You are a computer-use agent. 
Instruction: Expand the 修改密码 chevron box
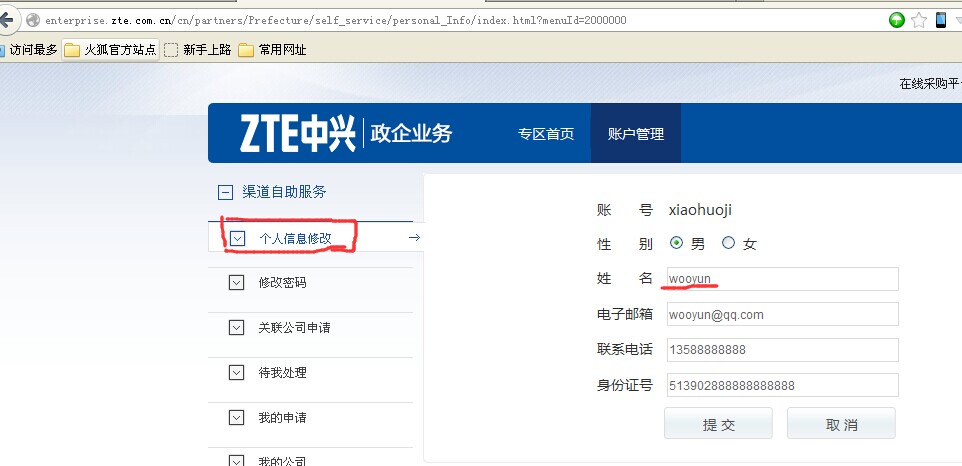click(236, 283)
